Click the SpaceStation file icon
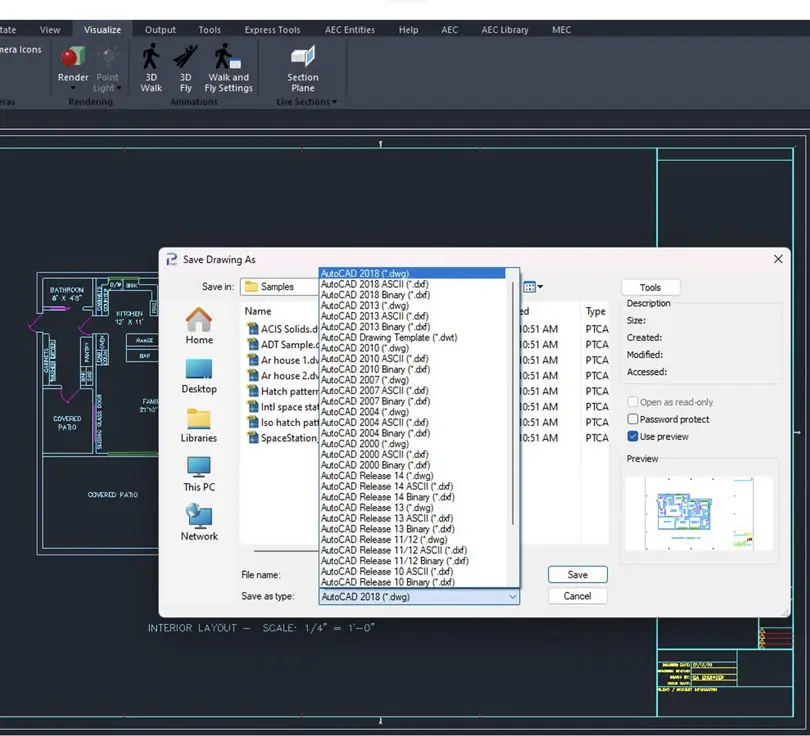Image resolution: width=810 pixels, height=736 pixels. pyautogui.click(x=253, y=437)
